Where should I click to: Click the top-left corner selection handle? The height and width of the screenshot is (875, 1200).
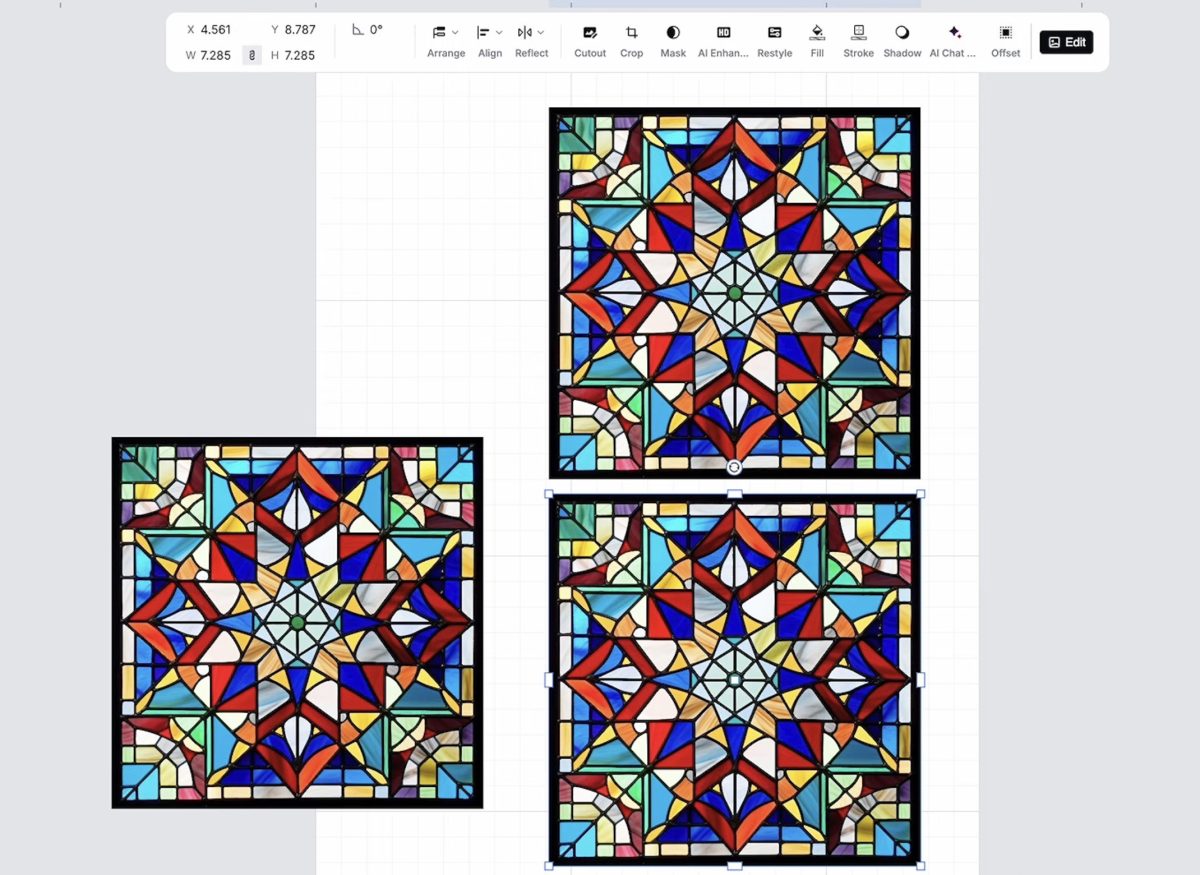pyautogui.click(x=548, y=494)
